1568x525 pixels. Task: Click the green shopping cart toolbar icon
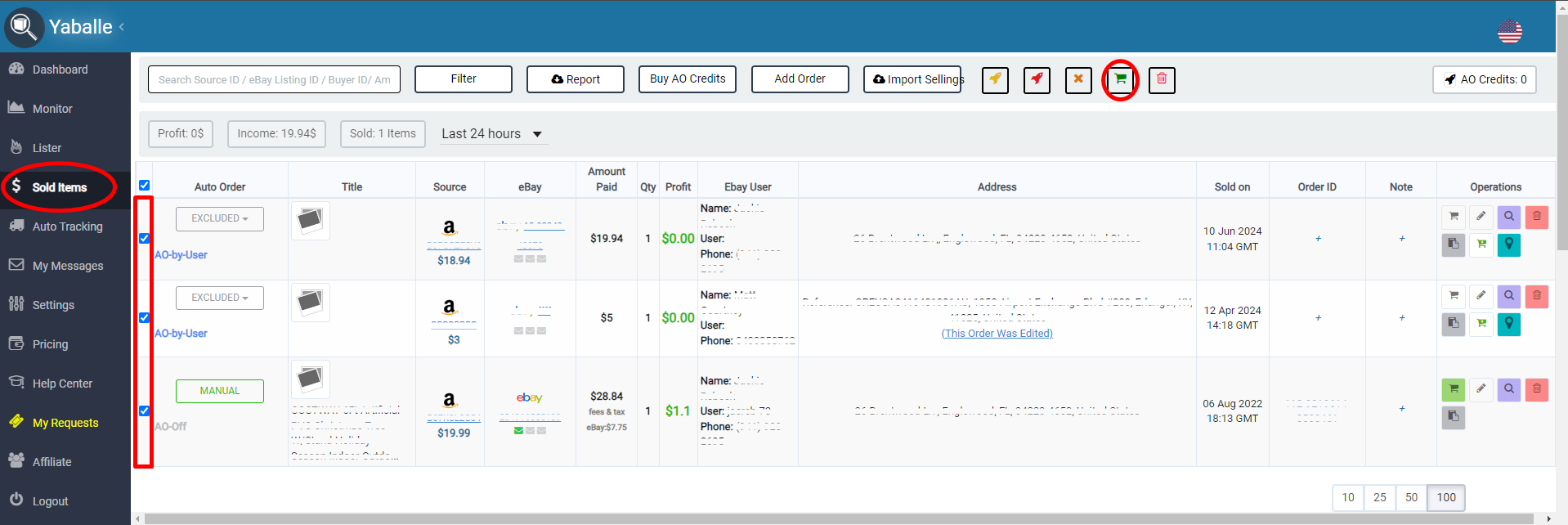pyautogui.click(x=1120, y=79)
